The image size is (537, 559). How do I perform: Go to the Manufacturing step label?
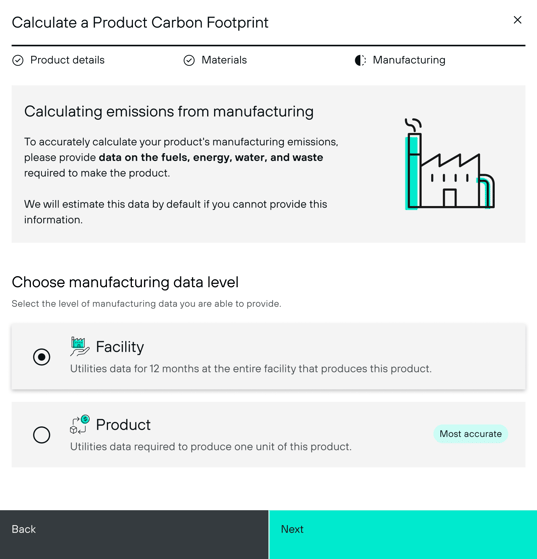409,60
